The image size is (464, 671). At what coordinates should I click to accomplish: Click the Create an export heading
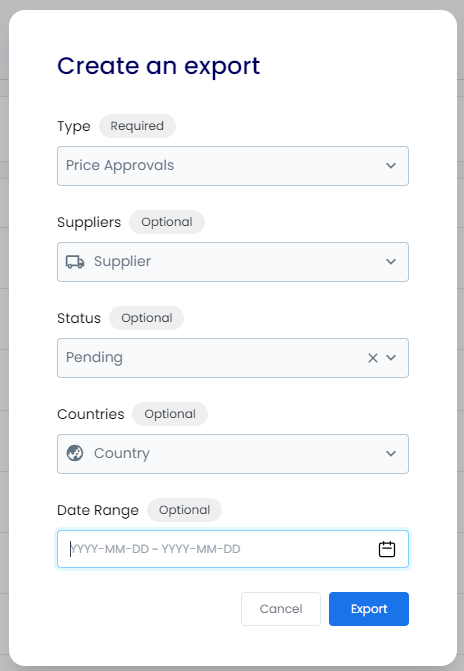[159, 66]
